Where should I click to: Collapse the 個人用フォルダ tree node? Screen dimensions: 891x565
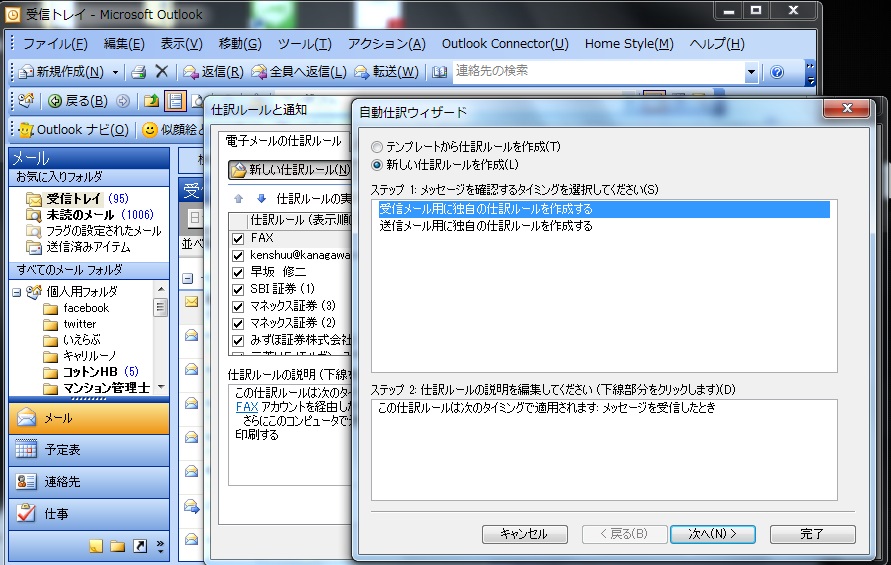16,293
